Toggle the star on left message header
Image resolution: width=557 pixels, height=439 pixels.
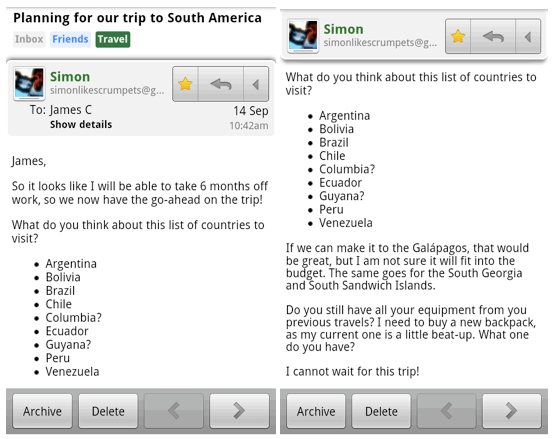point(185,84)
